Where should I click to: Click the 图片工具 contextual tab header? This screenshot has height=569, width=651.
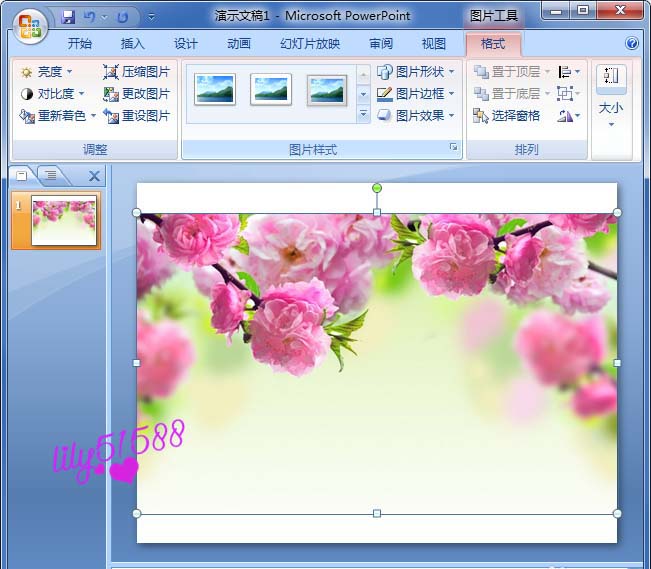pyautogui.click(x=493, y=16)
